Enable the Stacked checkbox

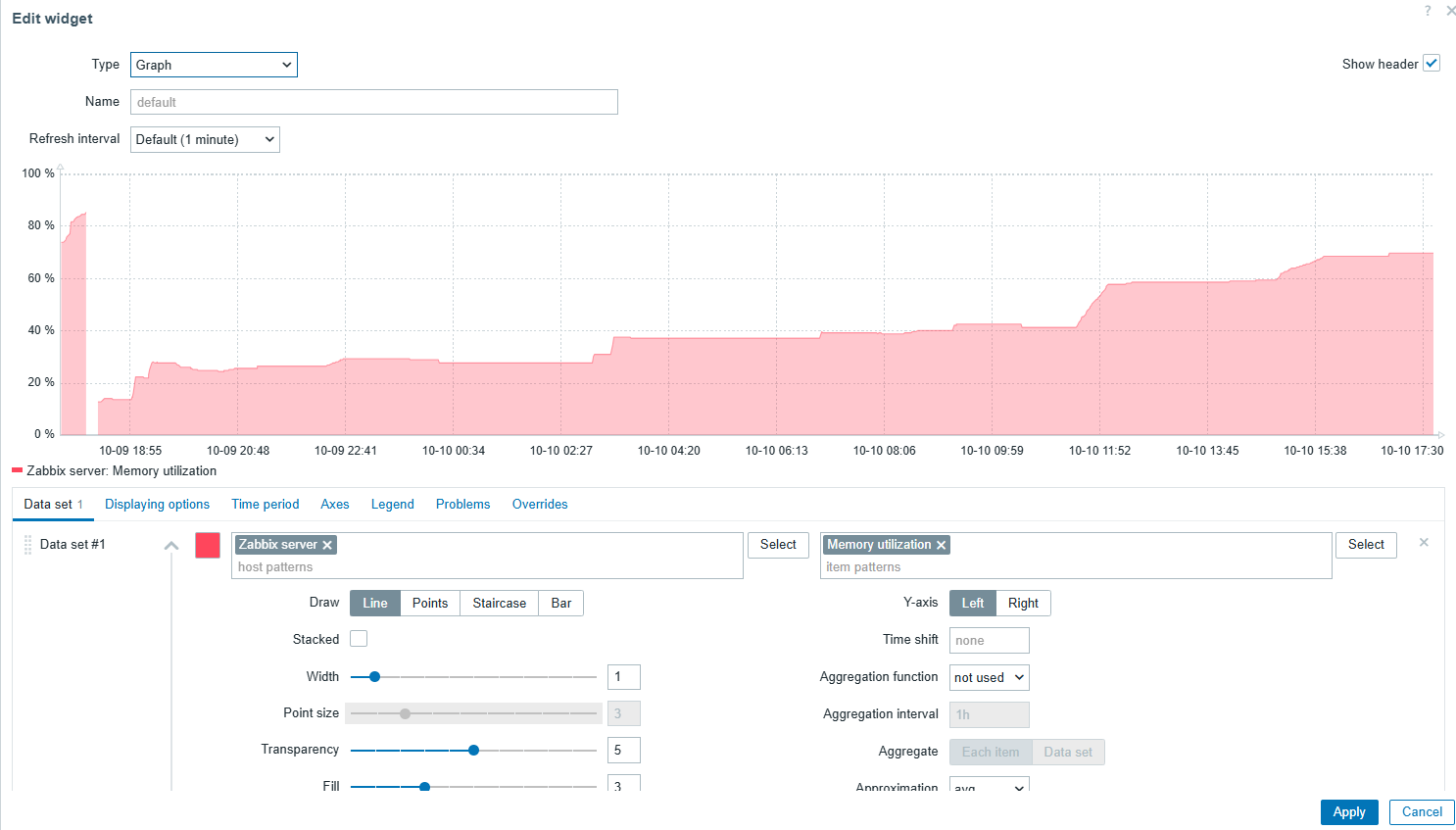tap(359, 639)
